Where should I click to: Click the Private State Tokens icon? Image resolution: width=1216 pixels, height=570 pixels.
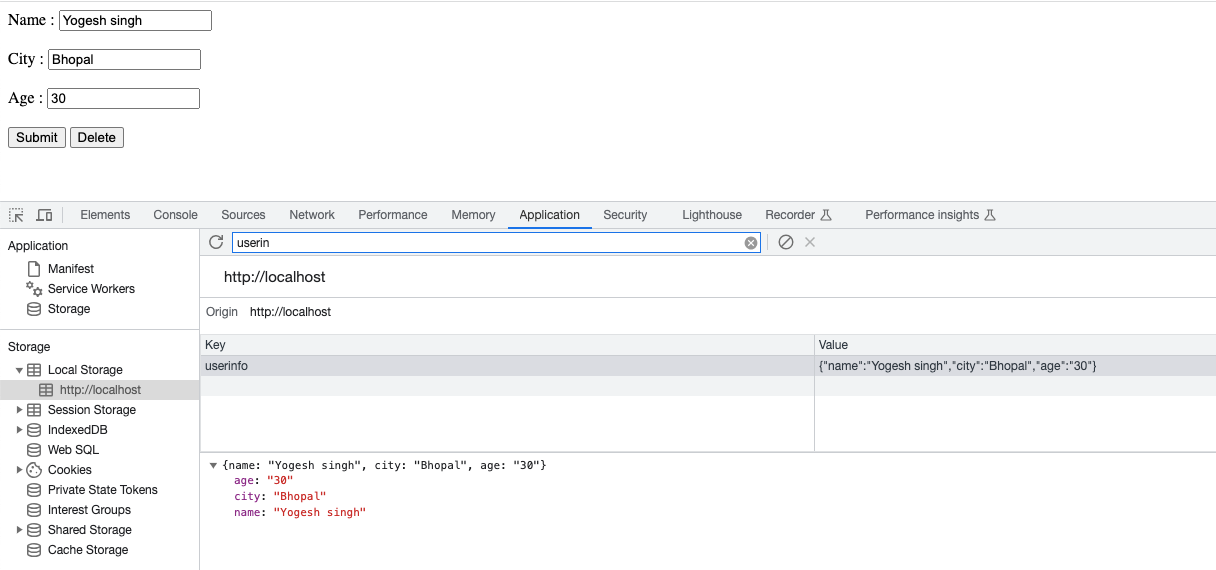pyautogui.click(x=34, y=490)
